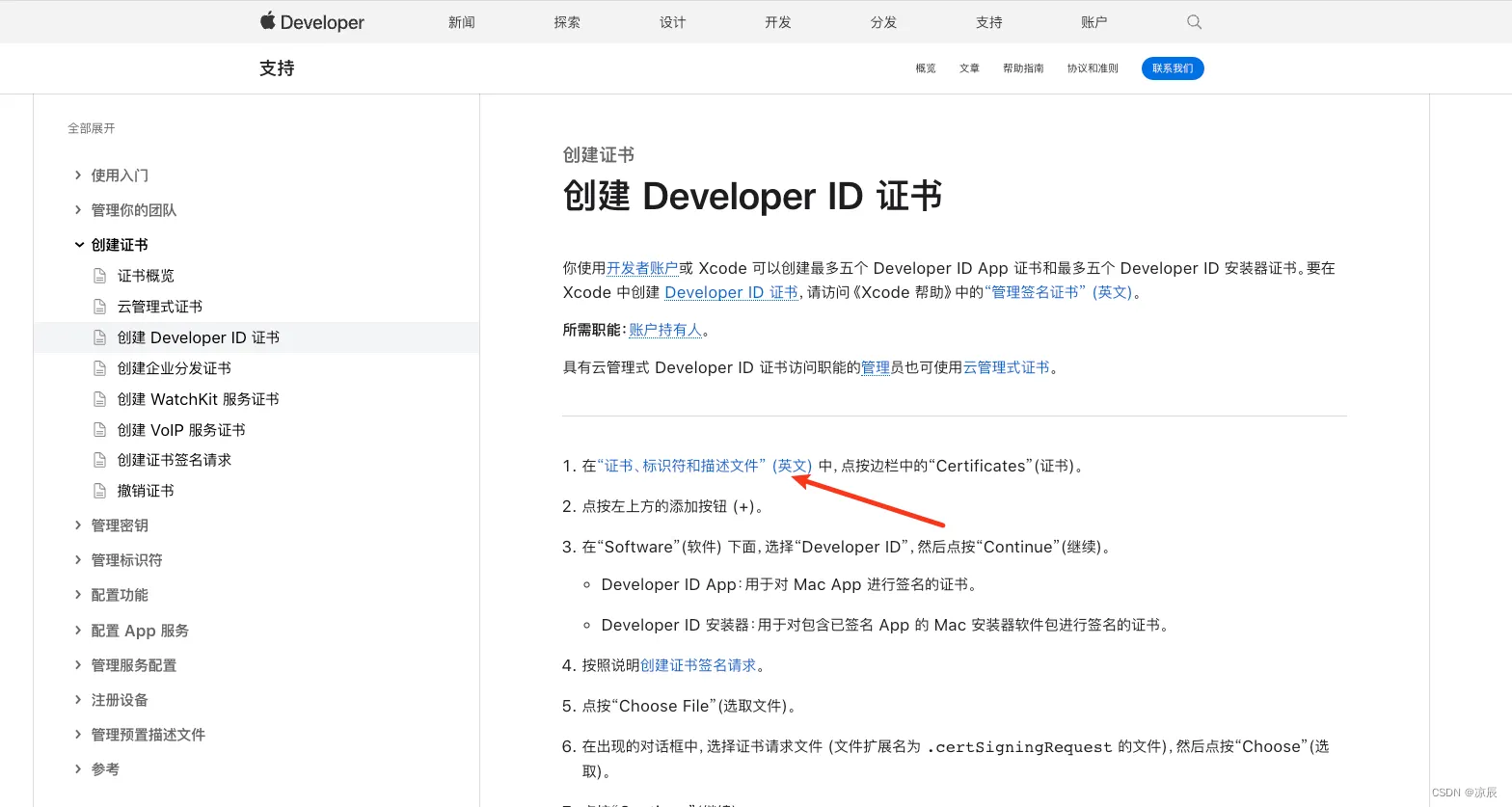Select 云管理式证书 in the sidebar
Viewport: 1512px width, 807px height.
[160, 307]
